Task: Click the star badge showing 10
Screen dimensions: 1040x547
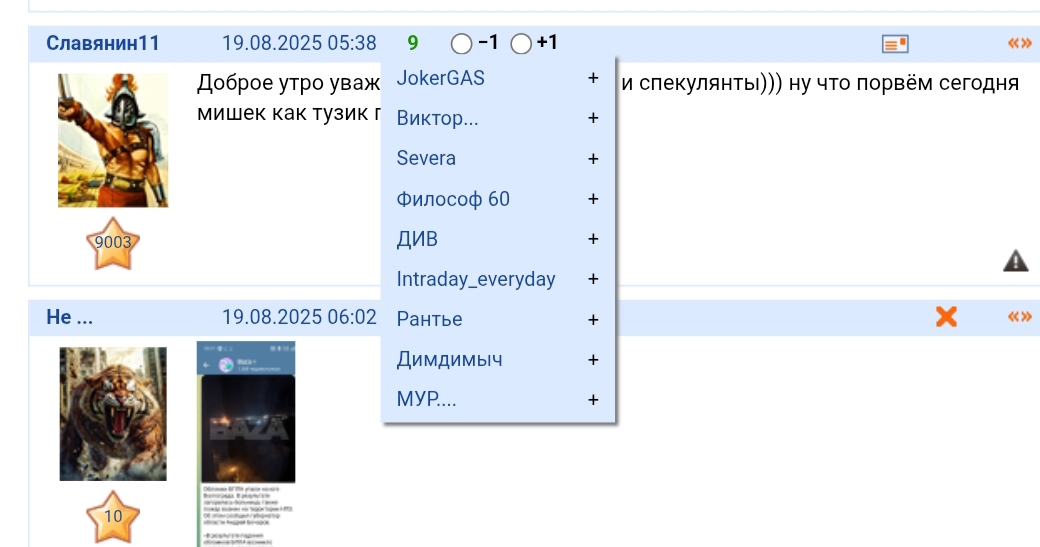Action: 113,517
